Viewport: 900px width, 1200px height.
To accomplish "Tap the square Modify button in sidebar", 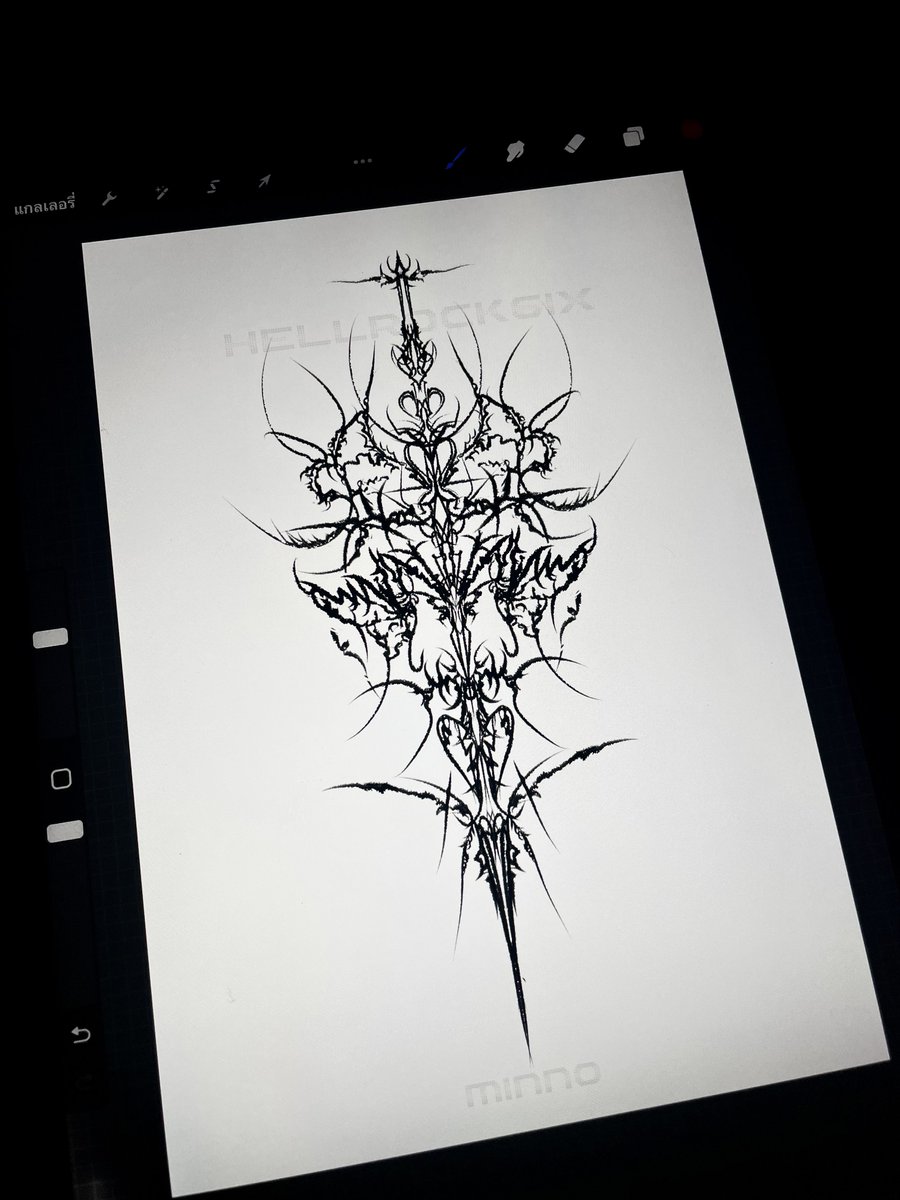I will click(61, 778).
